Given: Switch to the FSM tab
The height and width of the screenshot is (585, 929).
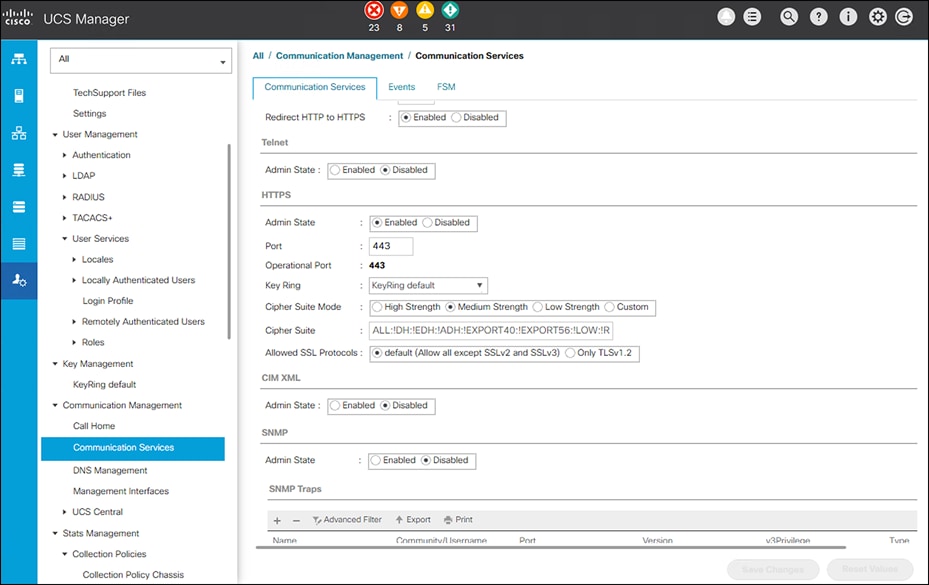Looking at the screenshot, I should tap(446, 87).
